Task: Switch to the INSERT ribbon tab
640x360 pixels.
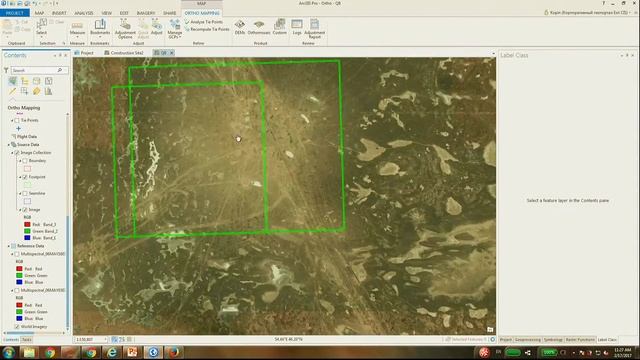Action: (x=59, y=13)
